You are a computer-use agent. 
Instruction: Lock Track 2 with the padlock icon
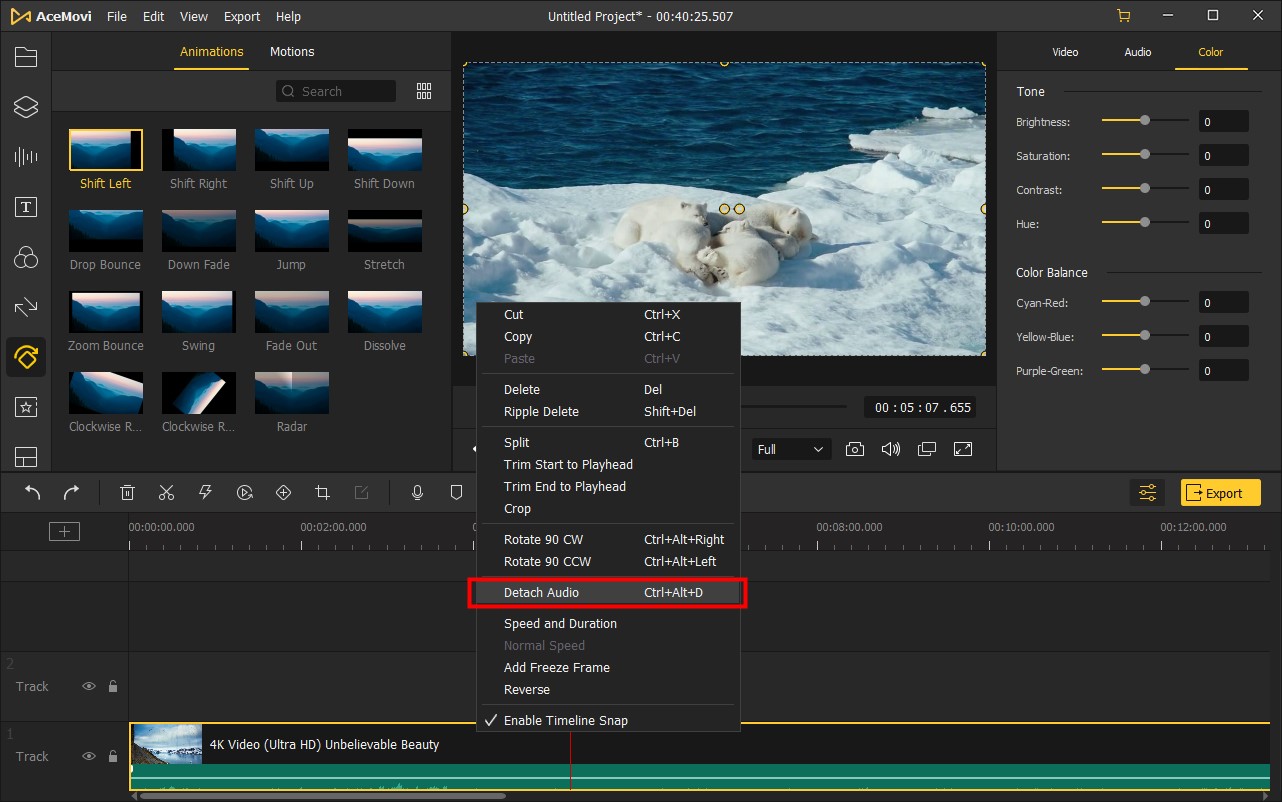(x=113, y=686)
